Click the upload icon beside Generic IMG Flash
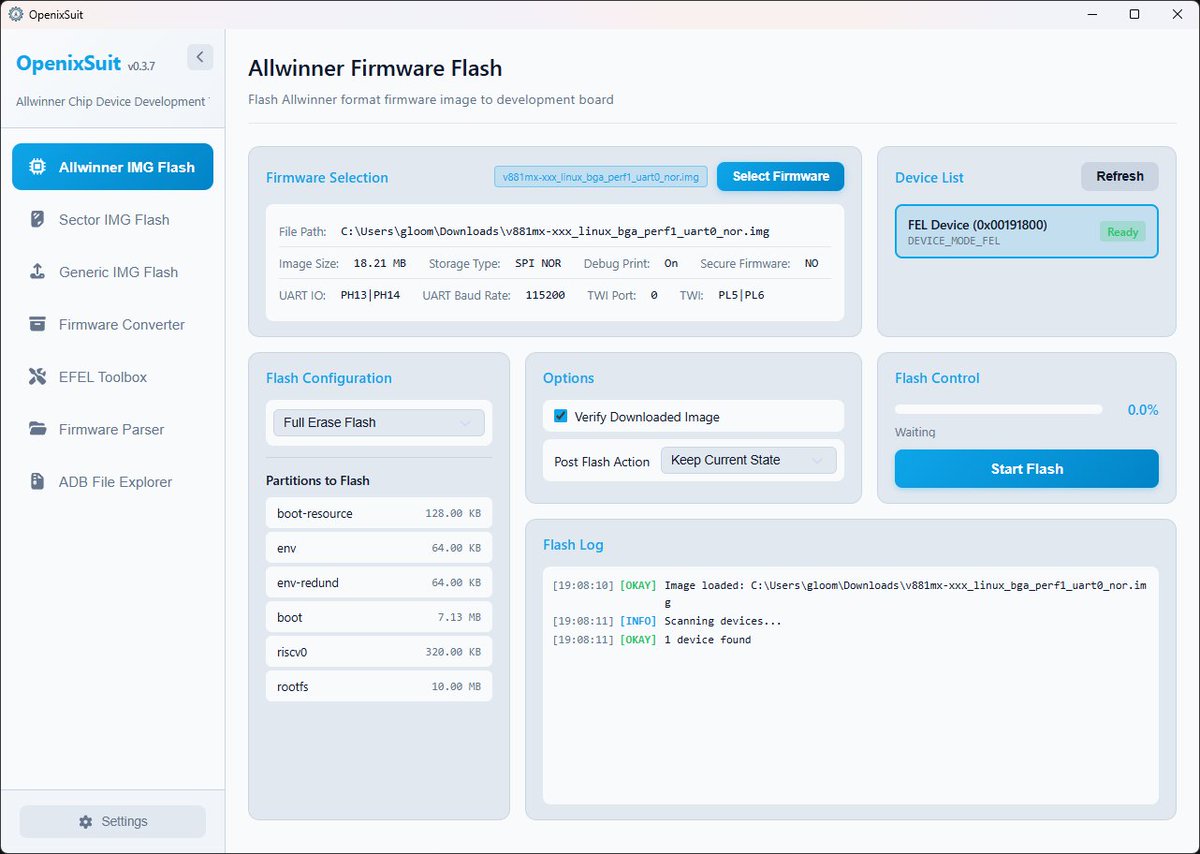The height and width of the screenshot is (854, 1200). pos(37,272)
